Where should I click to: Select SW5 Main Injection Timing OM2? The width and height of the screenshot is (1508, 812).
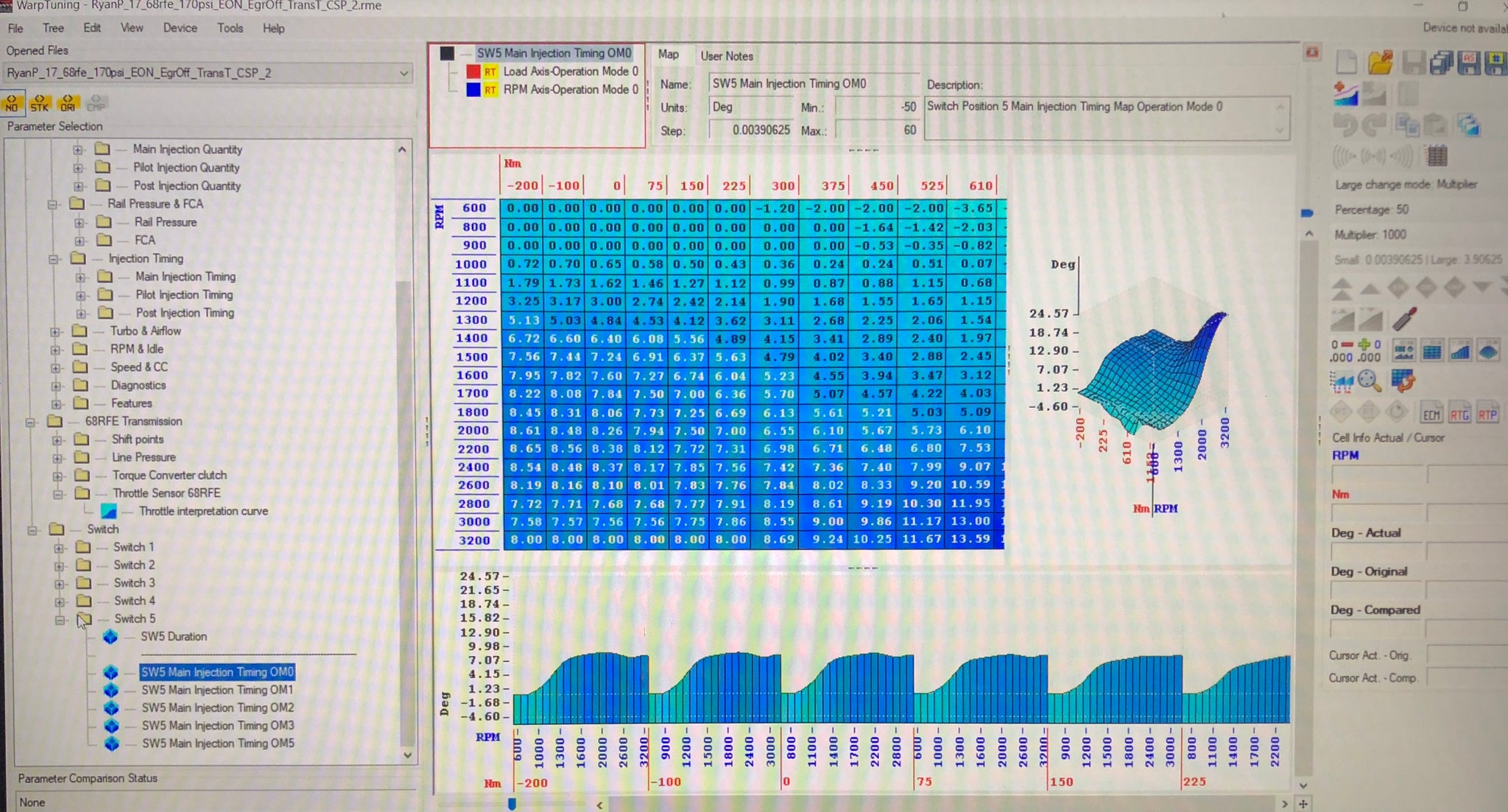217,707
